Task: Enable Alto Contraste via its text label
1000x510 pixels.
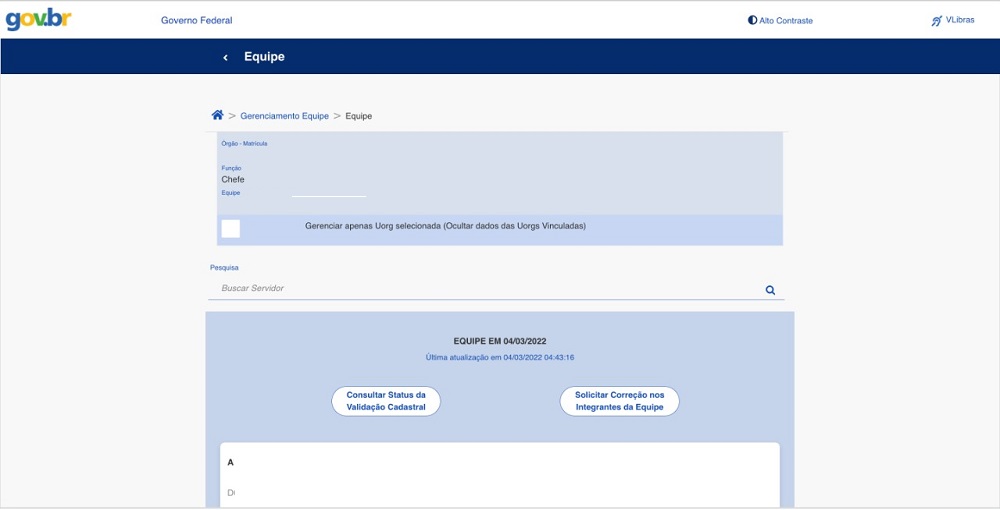Action: (786, 20)
